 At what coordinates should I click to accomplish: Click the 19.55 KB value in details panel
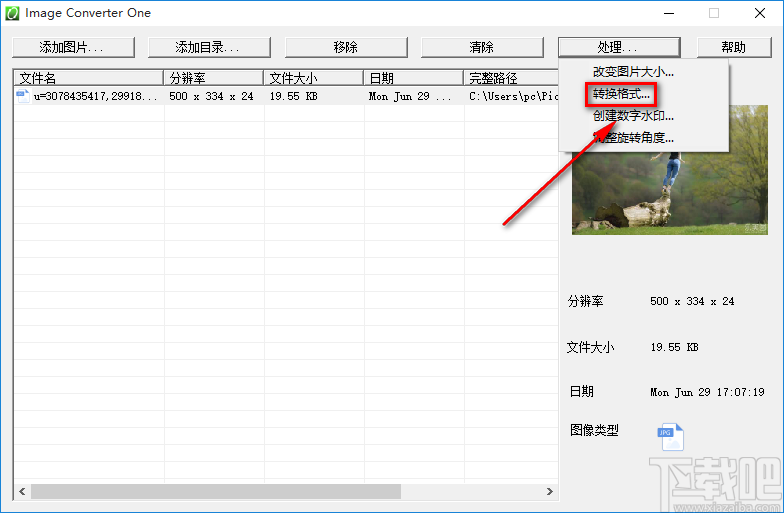(674, 347)
